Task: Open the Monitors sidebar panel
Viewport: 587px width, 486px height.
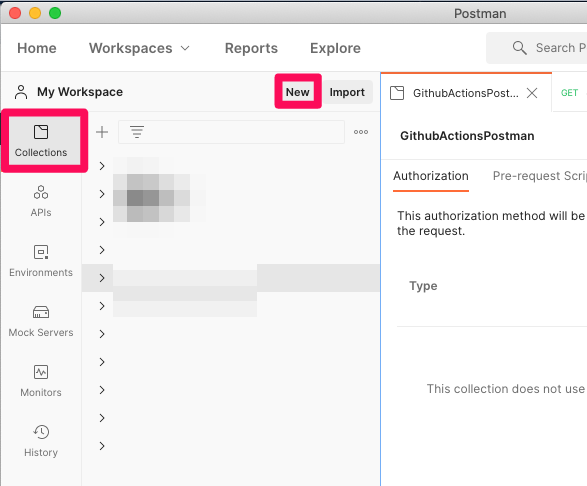Action: click(41, 381)
